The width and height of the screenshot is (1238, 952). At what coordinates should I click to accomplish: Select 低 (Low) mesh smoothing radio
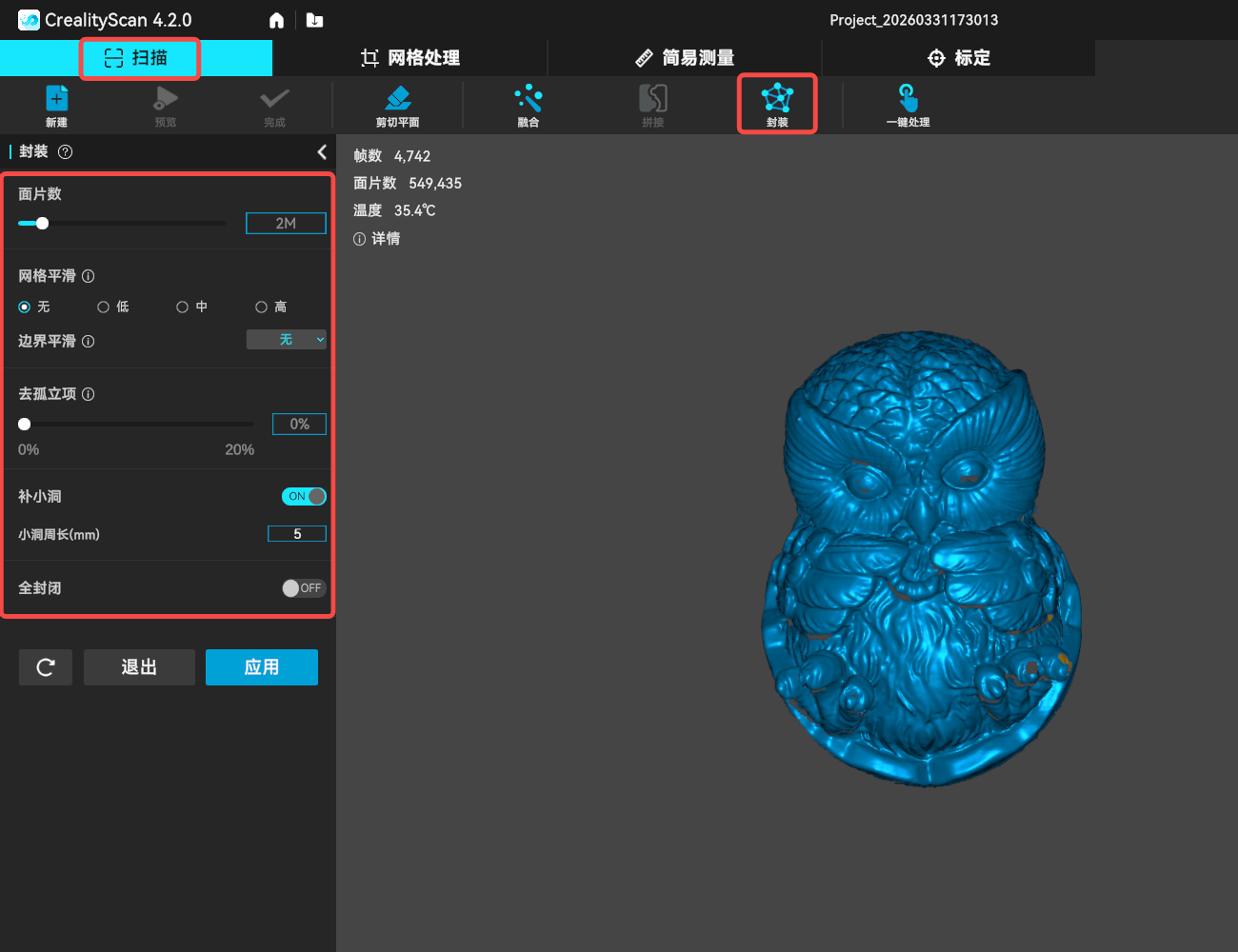click(x=103, y=307)
